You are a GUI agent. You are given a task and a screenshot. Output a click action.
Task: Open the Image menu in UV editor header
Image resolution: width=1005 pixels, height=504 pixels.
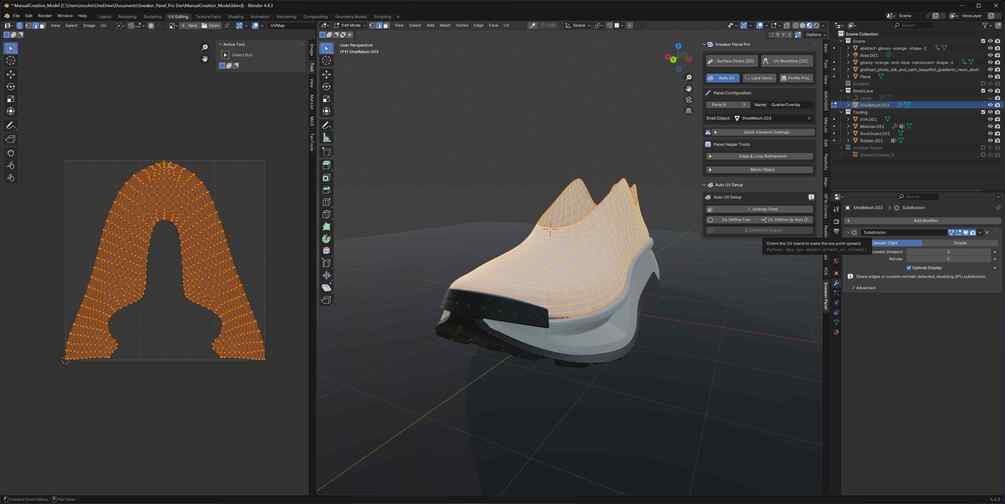[x=88, y=26]
